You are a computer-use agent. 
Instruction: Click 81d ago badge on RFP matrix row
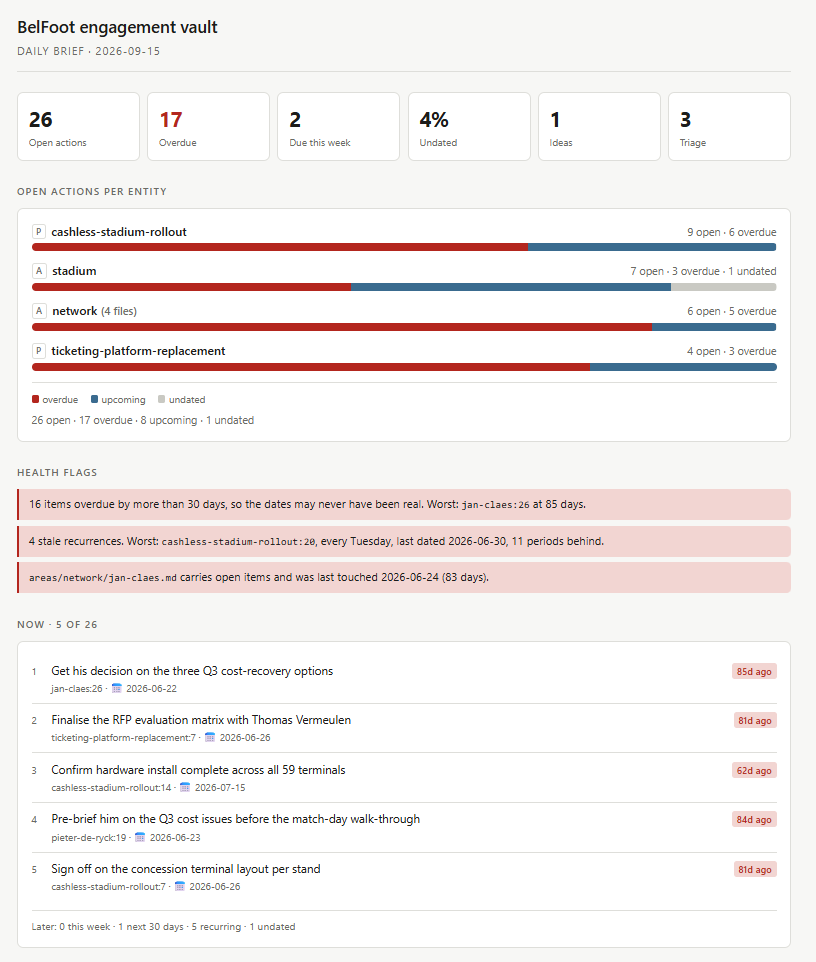point(755,720)
